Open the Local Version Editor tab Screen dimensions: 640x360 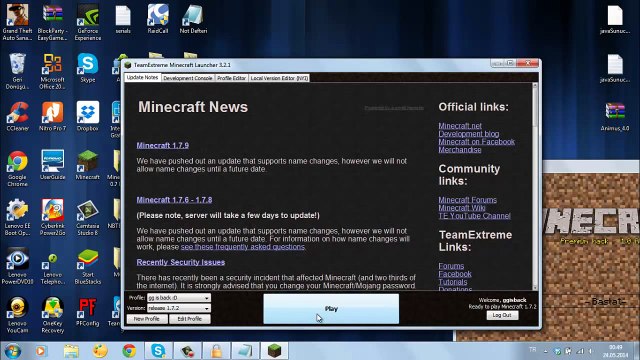coord(279,78)
